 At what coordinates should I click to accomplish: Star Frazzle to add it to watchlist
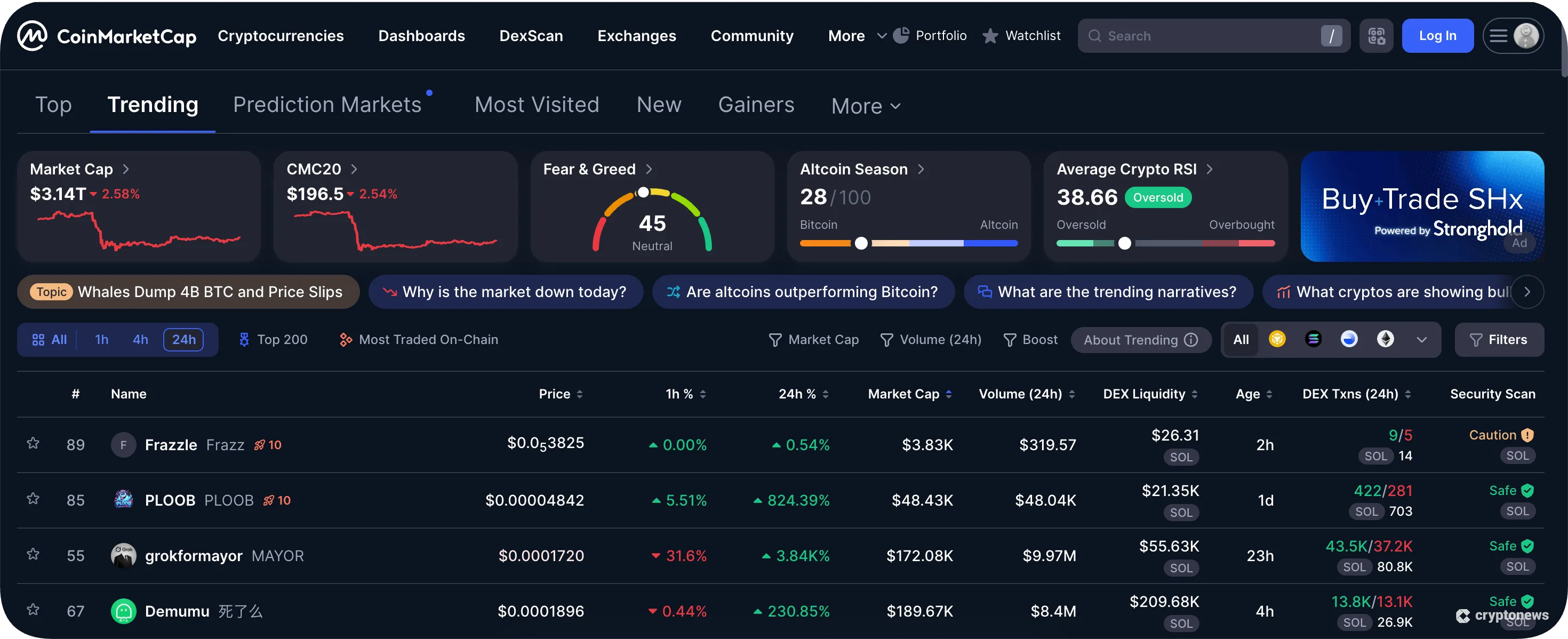pyautogui.click(x=33, y=444)
